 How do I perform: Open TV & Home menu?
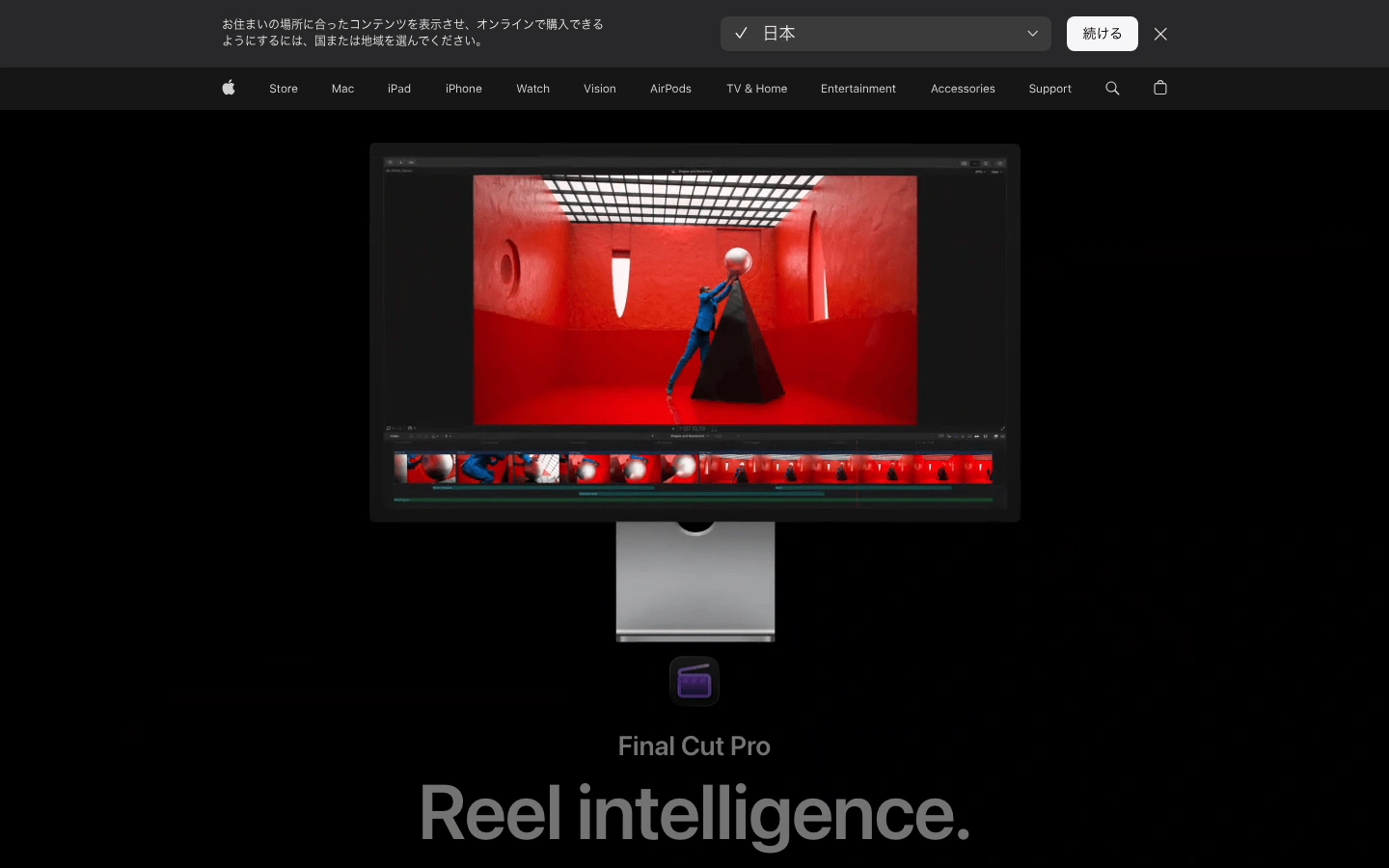click(x=756, y=89)
